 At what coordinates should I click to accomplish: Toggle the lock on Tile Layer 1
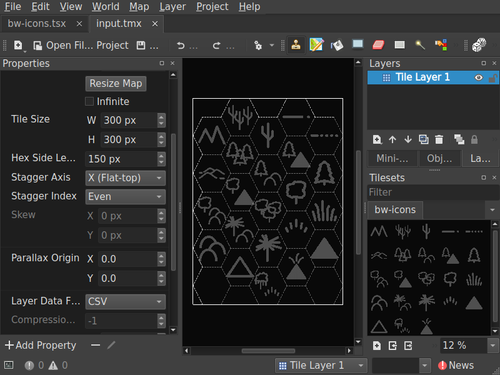(x=493, y=78)
